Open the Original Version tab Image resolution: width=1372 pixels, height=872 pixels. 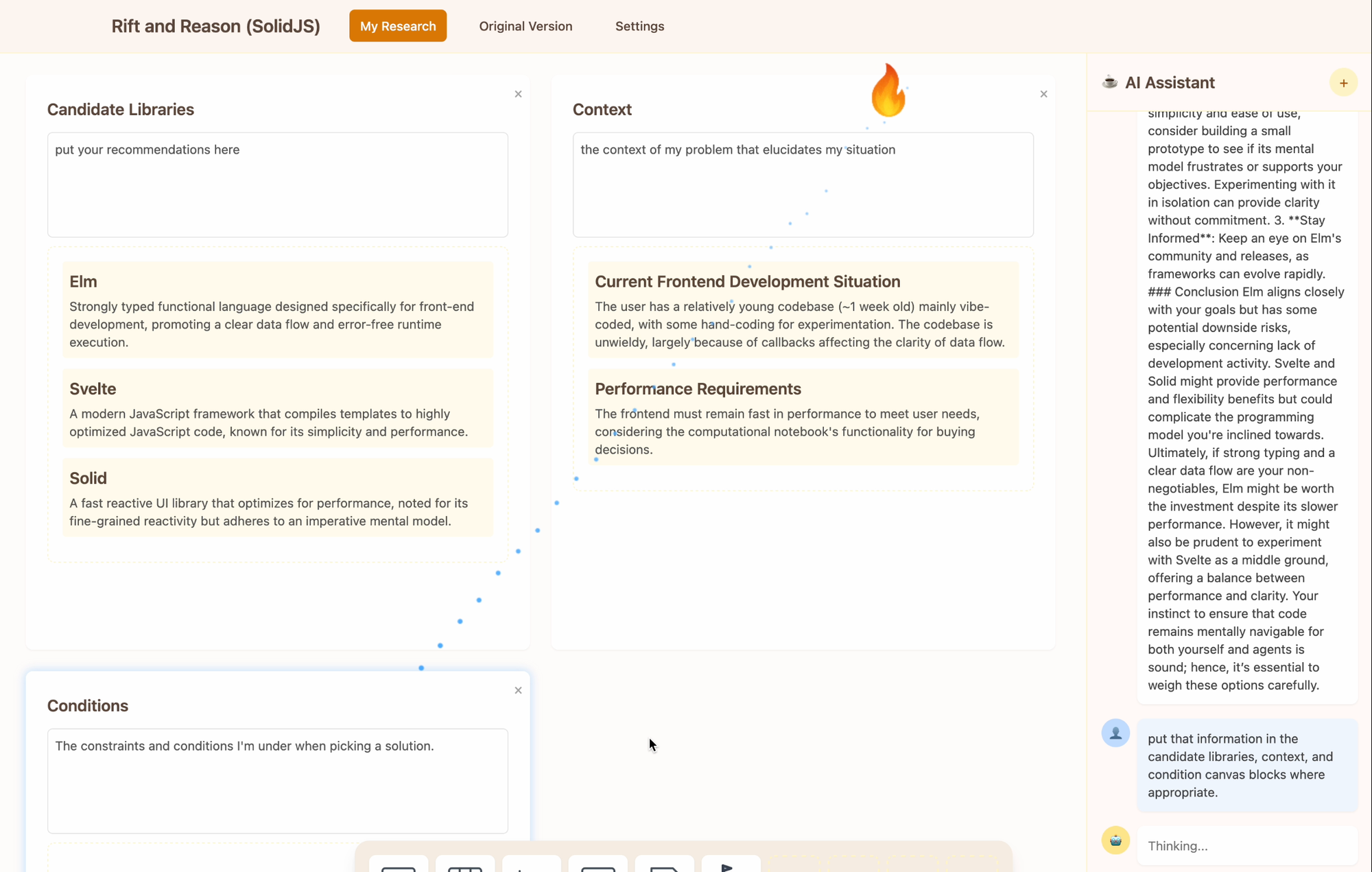pyautogui.click(x=525, y=26)
